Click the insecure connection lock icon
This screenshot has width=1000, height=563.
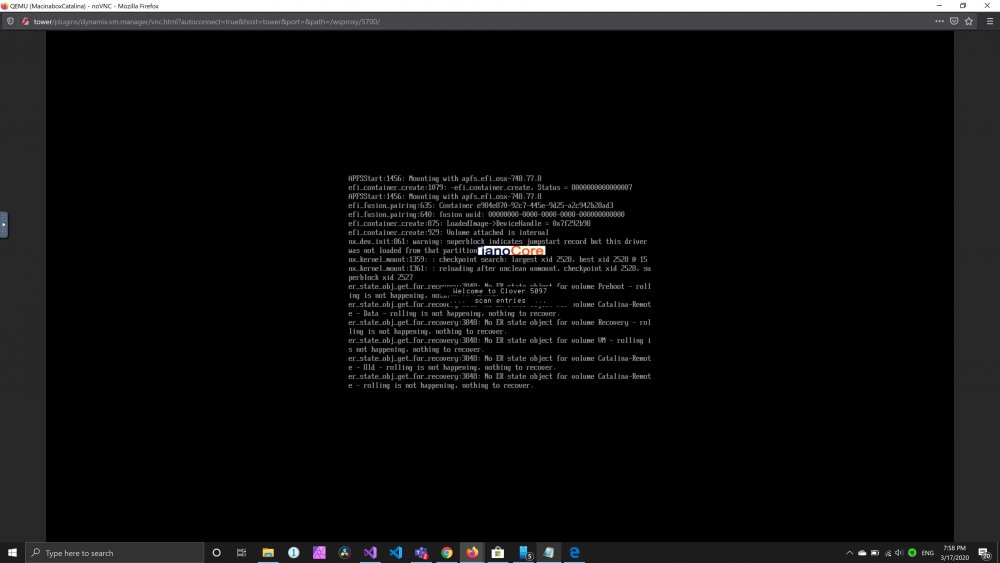[25, 22]
